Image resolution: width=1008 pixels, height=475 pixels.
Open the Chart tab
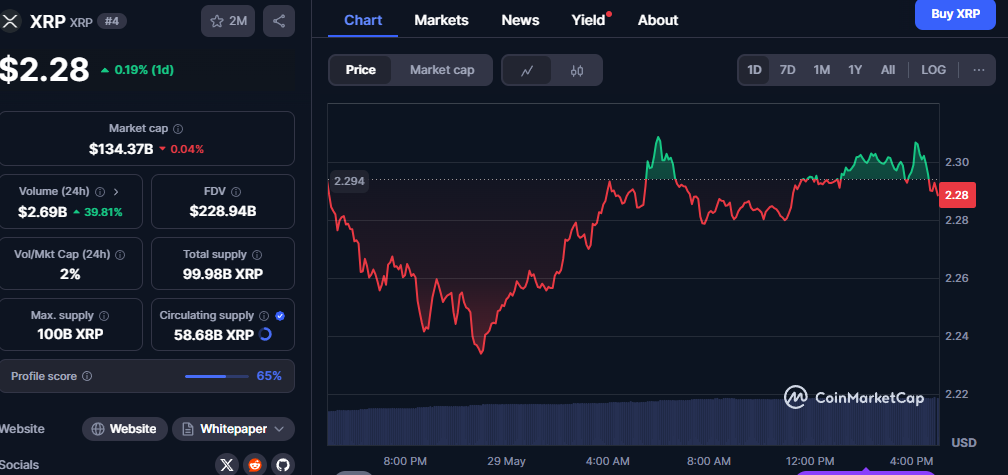(363, 20)
